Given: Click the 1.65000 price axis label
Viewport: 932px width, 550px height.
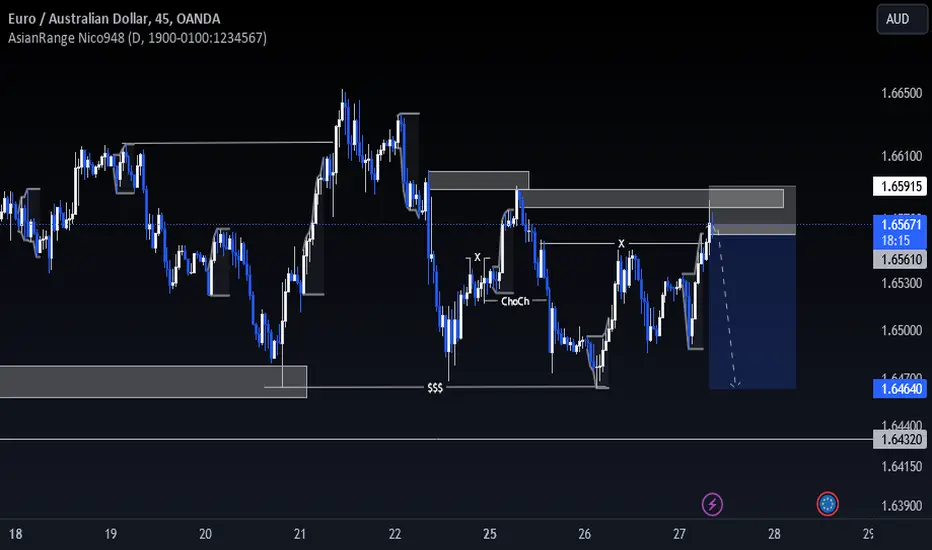Looking at the screenshot, I should tap(902, 330).
